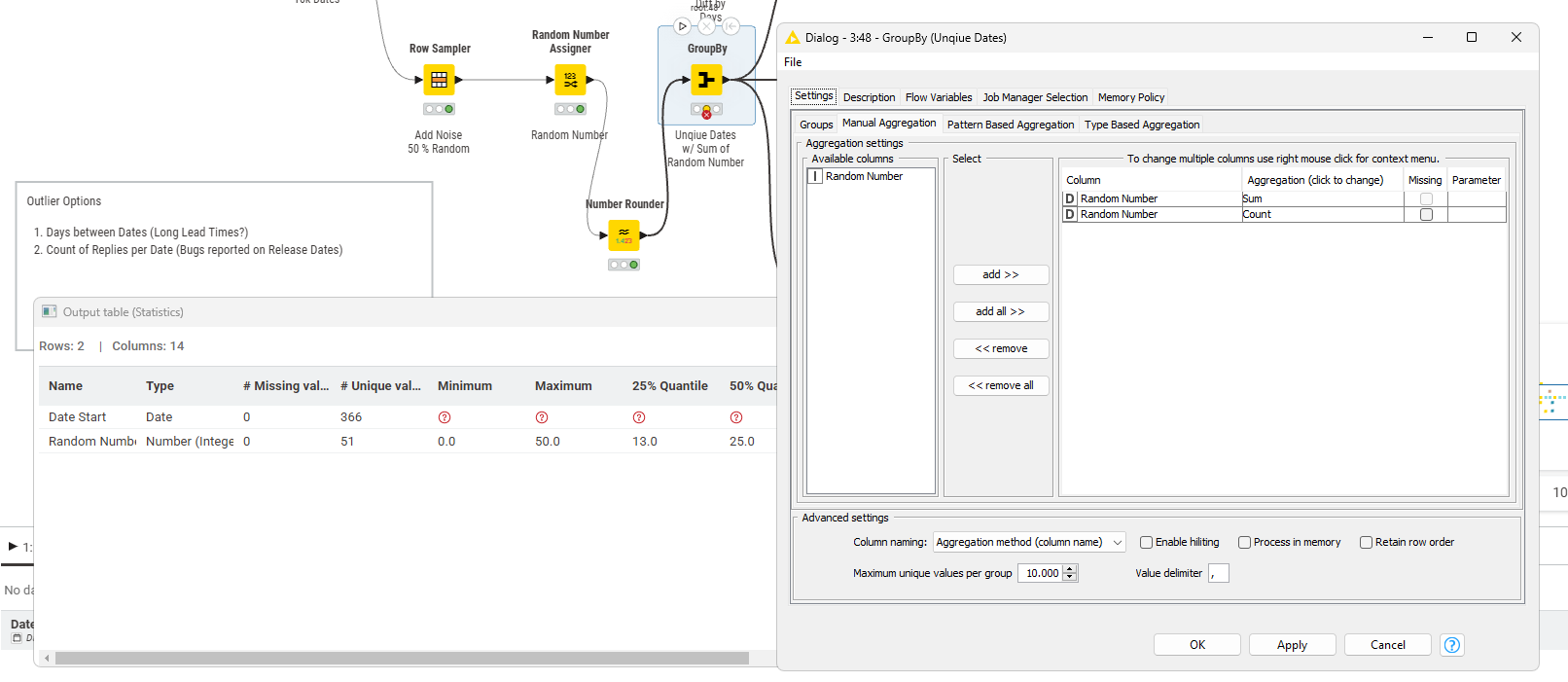Change the Sum aggregation method cell

pos(1321,198)
